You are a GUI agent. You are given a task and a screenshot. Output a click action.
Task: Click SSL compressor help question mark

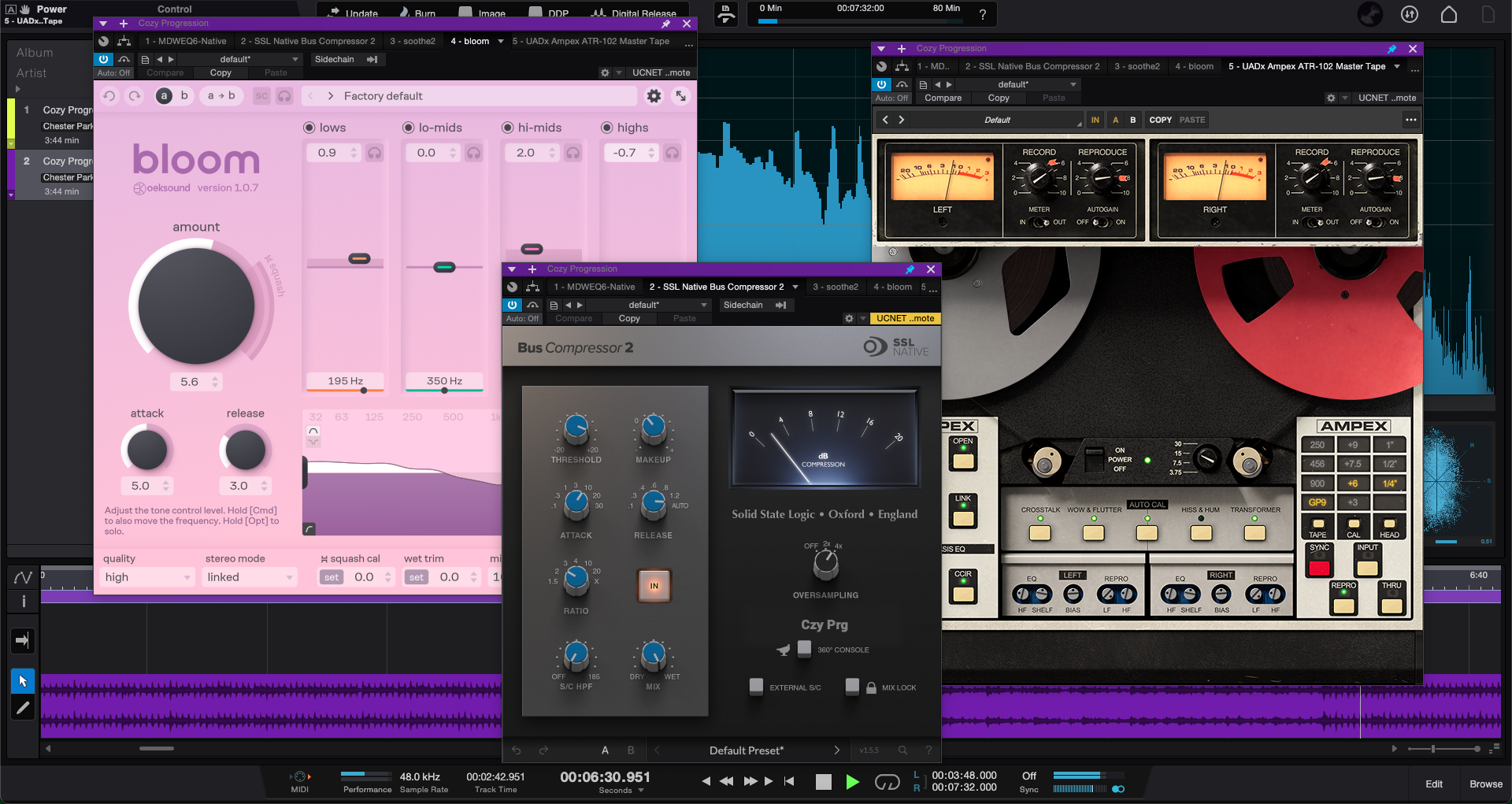point(928,750)
